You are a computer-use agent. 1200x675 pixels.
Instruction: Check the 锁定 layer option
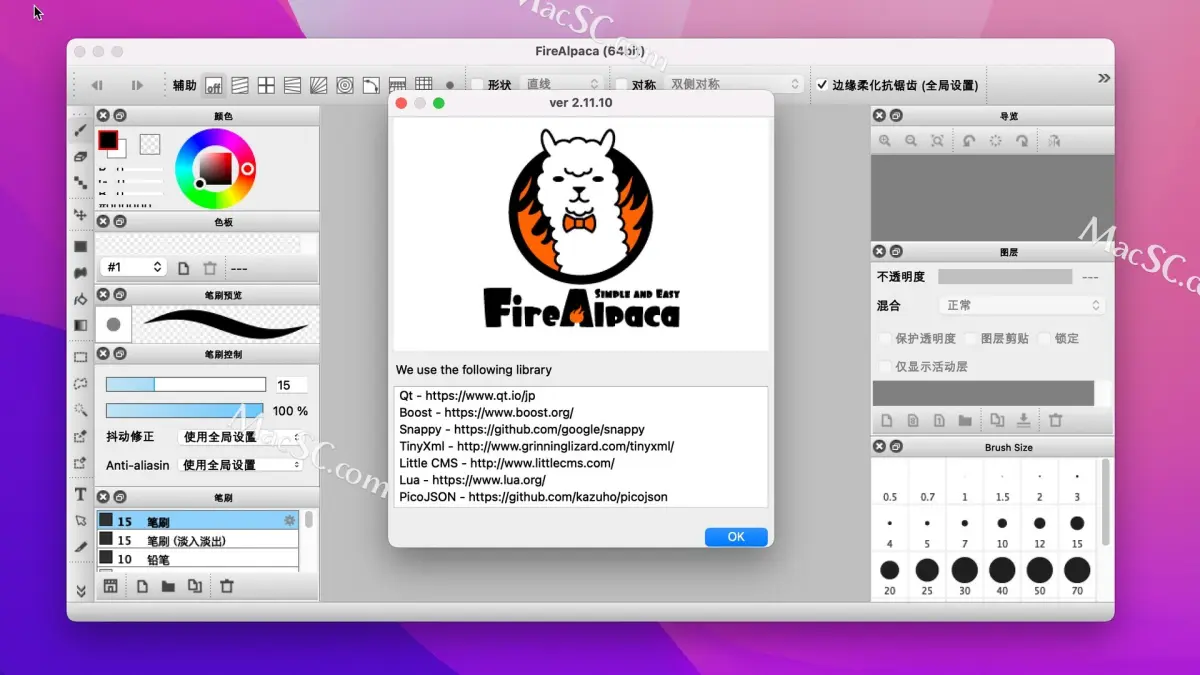[x=1045, y=338]
